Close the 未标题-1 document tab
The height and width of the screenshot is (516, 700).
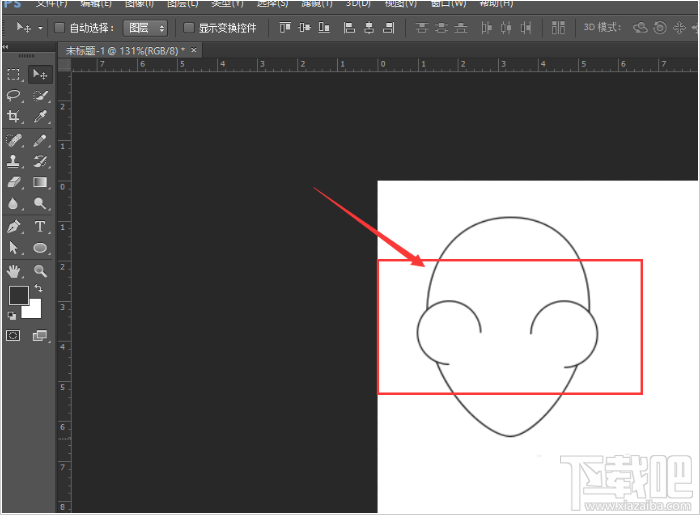coord(194,50)
